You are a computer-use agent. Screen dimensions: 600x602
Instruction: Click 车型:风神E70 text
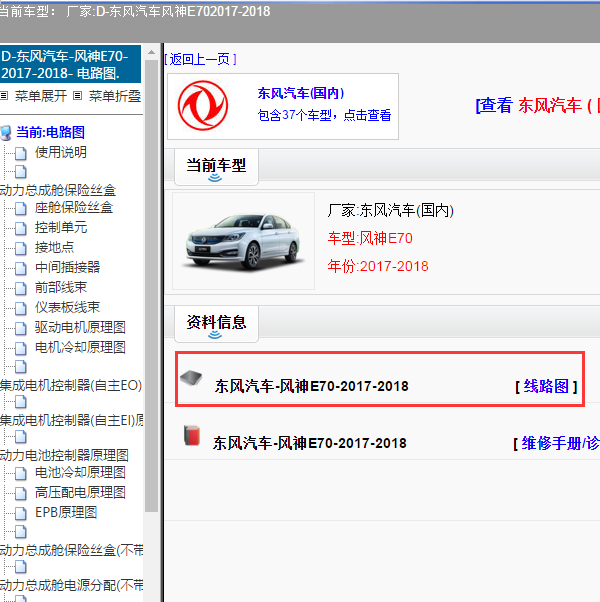370,238
